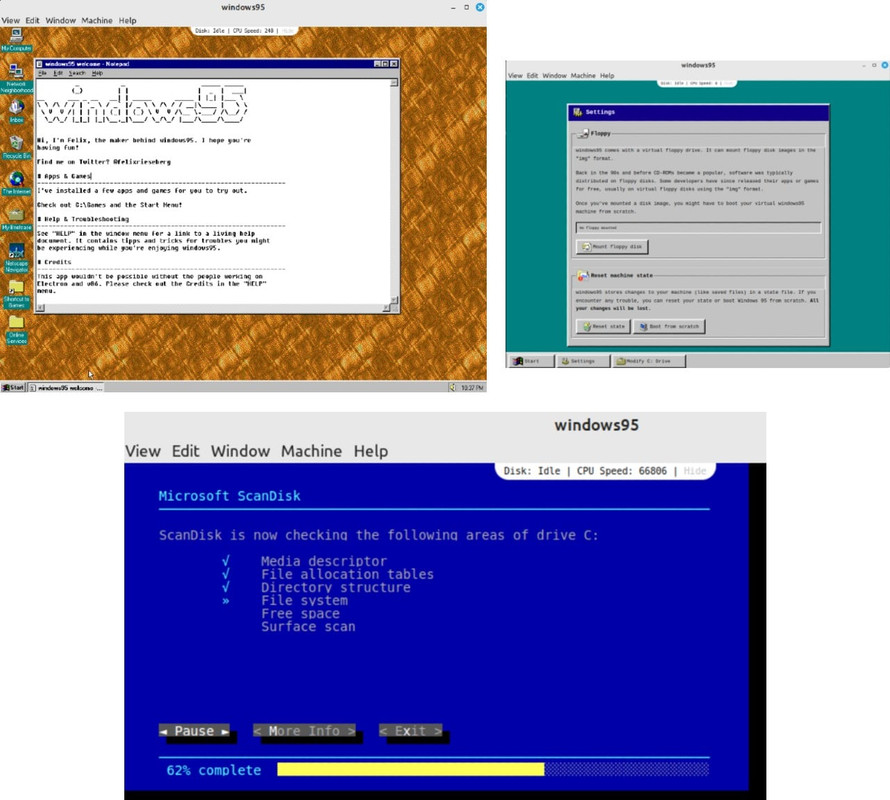Minimize the Notepad window

[x=377, y=64]
